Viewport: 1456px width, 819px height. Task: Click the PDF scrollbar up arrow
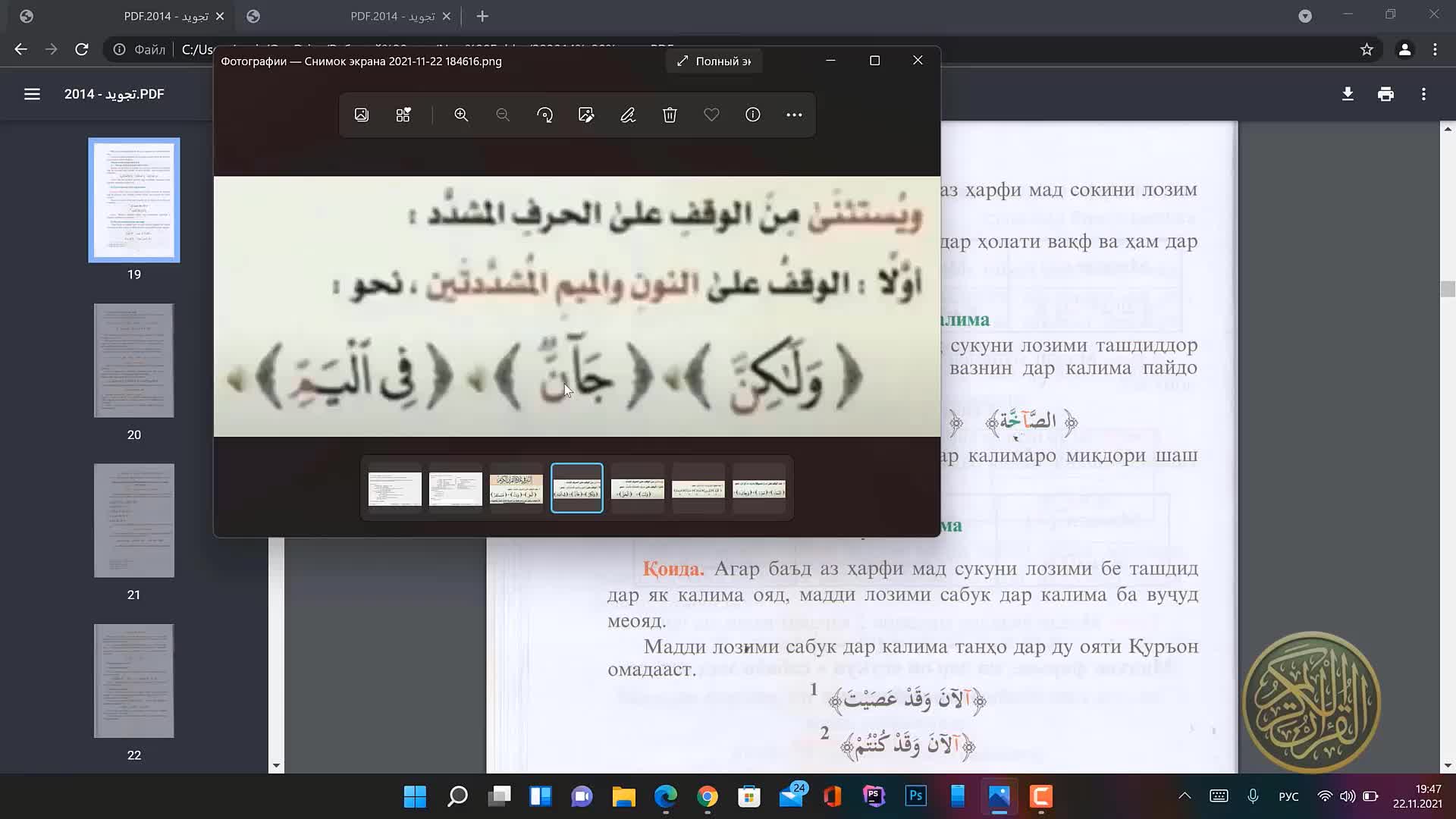(x=1448, y=129)
